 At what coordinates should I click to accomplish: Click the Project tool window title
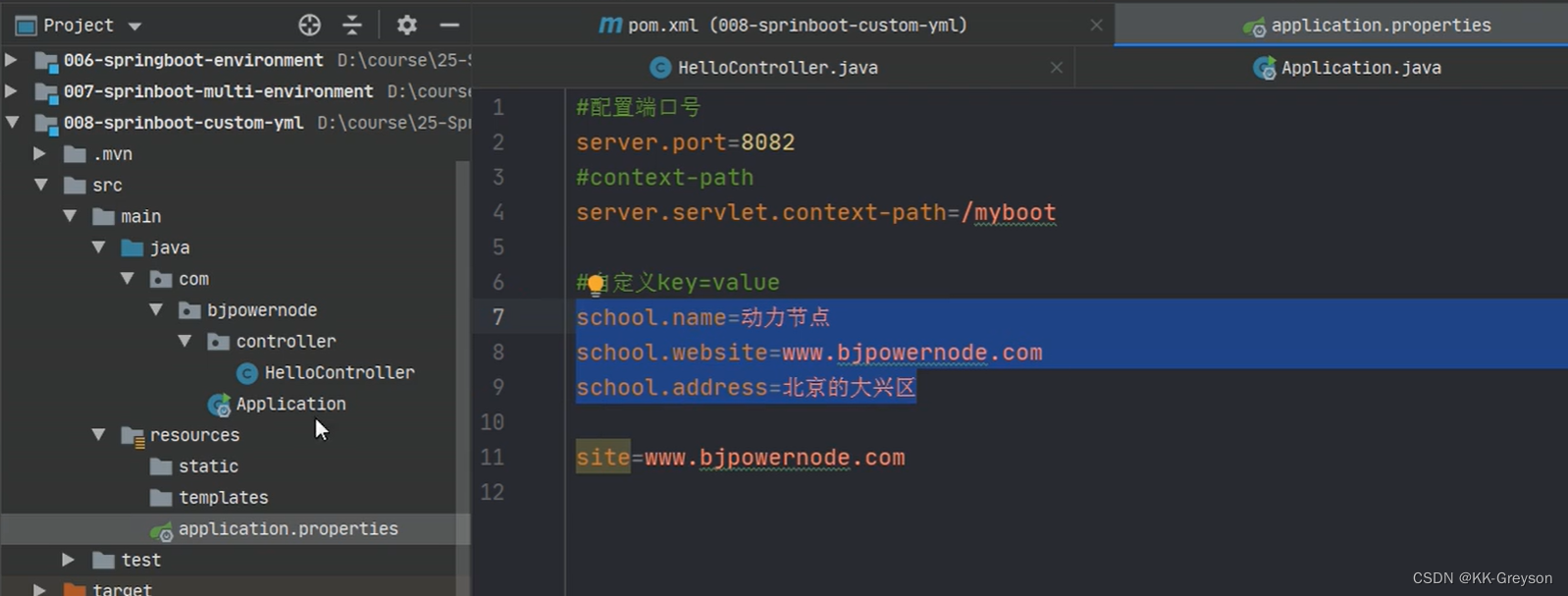pos(78,26)
